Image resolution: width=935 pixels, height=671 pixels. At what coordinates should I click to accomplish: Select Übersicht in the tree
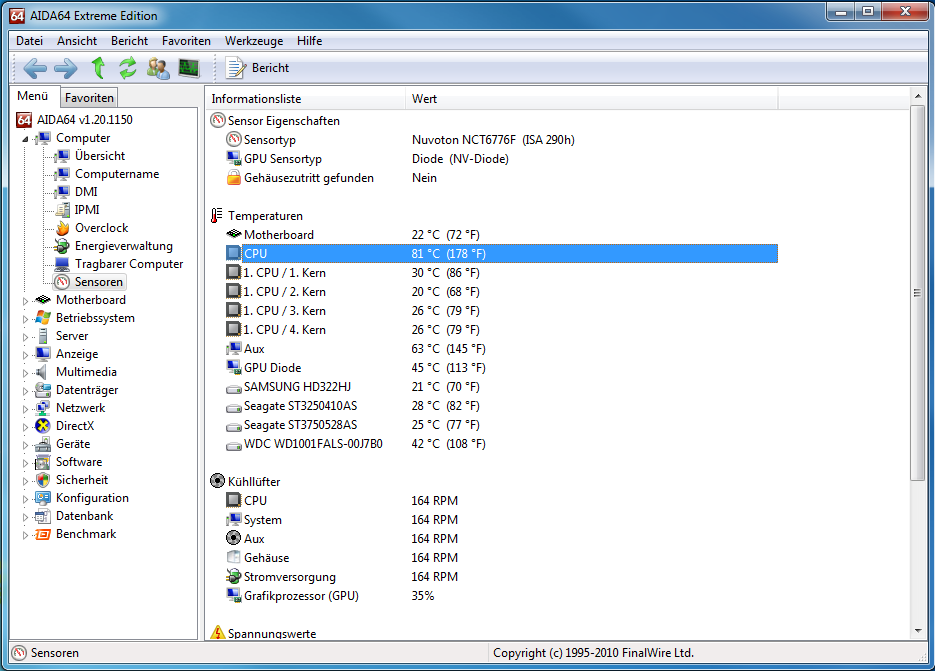(x=100, y=156)
